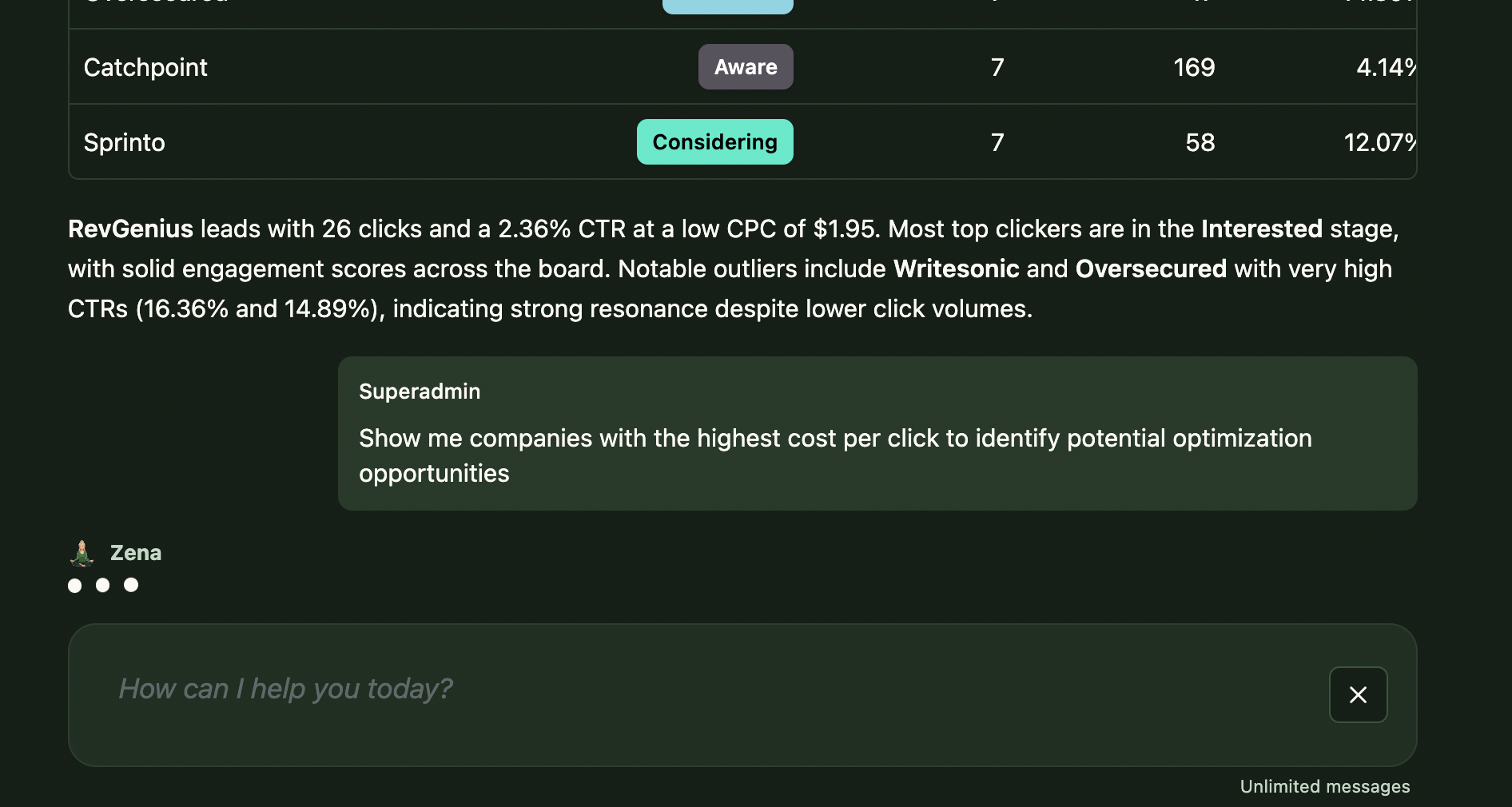
Task: Click the Aware stage badge for Catchpoint
Action: click(x=745, y=67)
